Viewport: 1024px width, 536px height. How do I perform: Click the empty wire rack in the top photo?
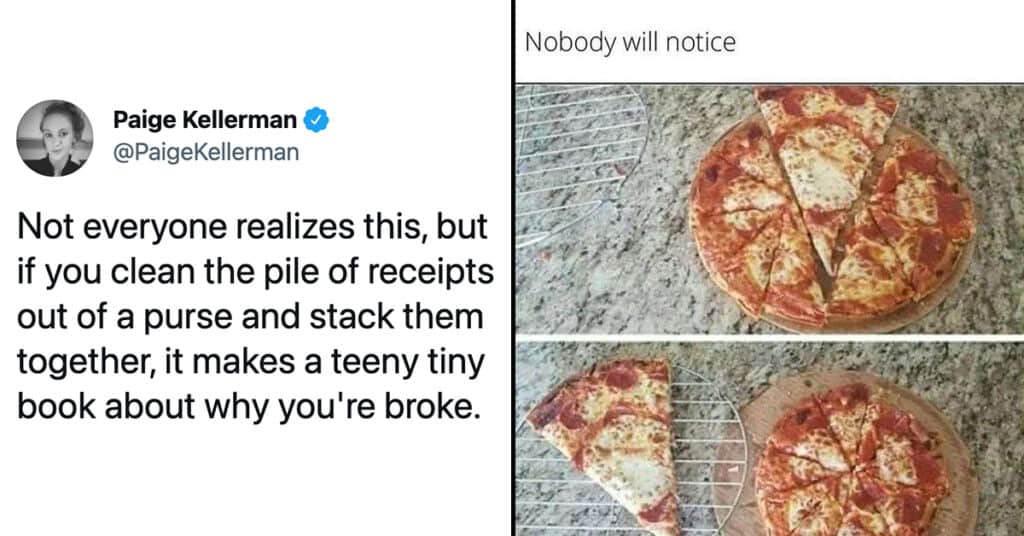point(578,150)
